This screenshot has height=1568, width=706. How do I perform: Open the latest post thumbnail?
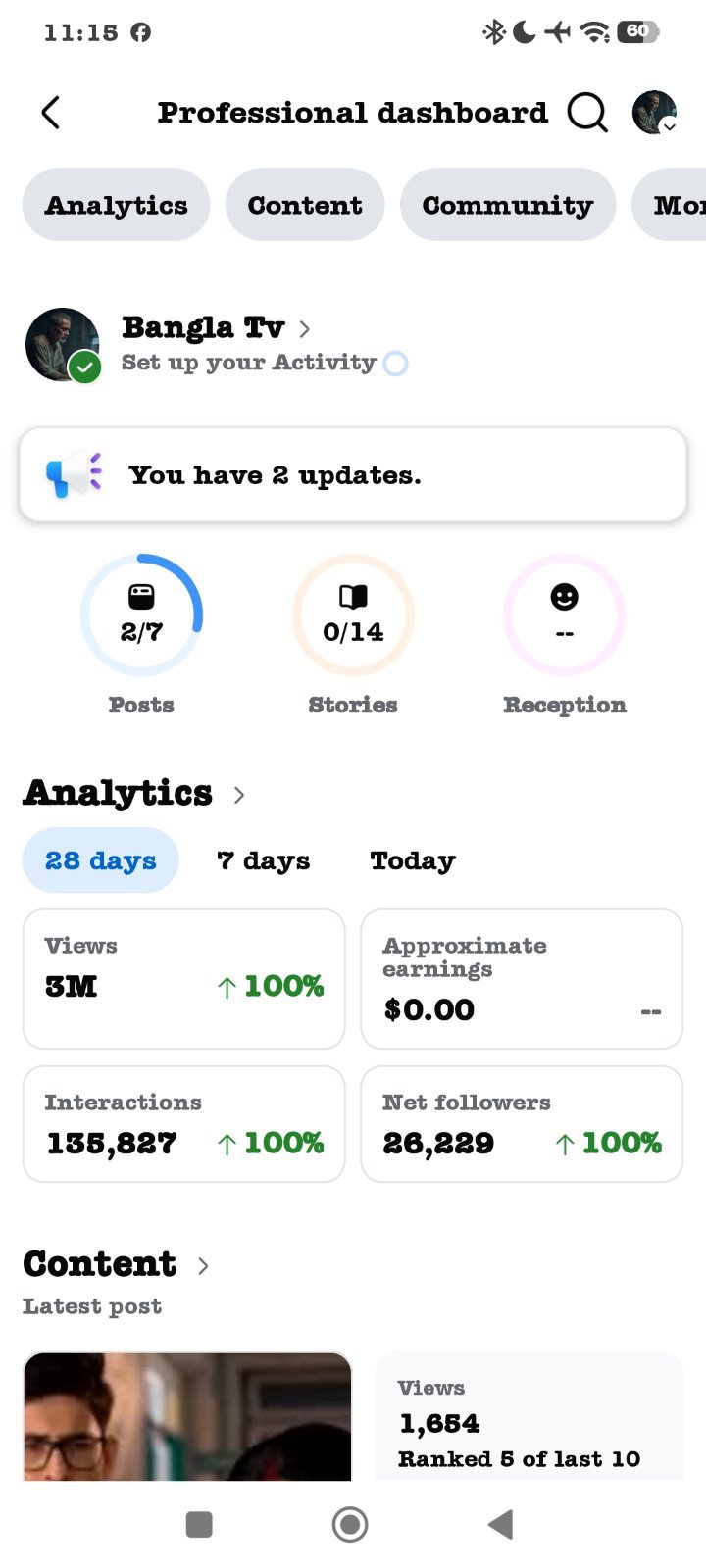(187, 1416)
